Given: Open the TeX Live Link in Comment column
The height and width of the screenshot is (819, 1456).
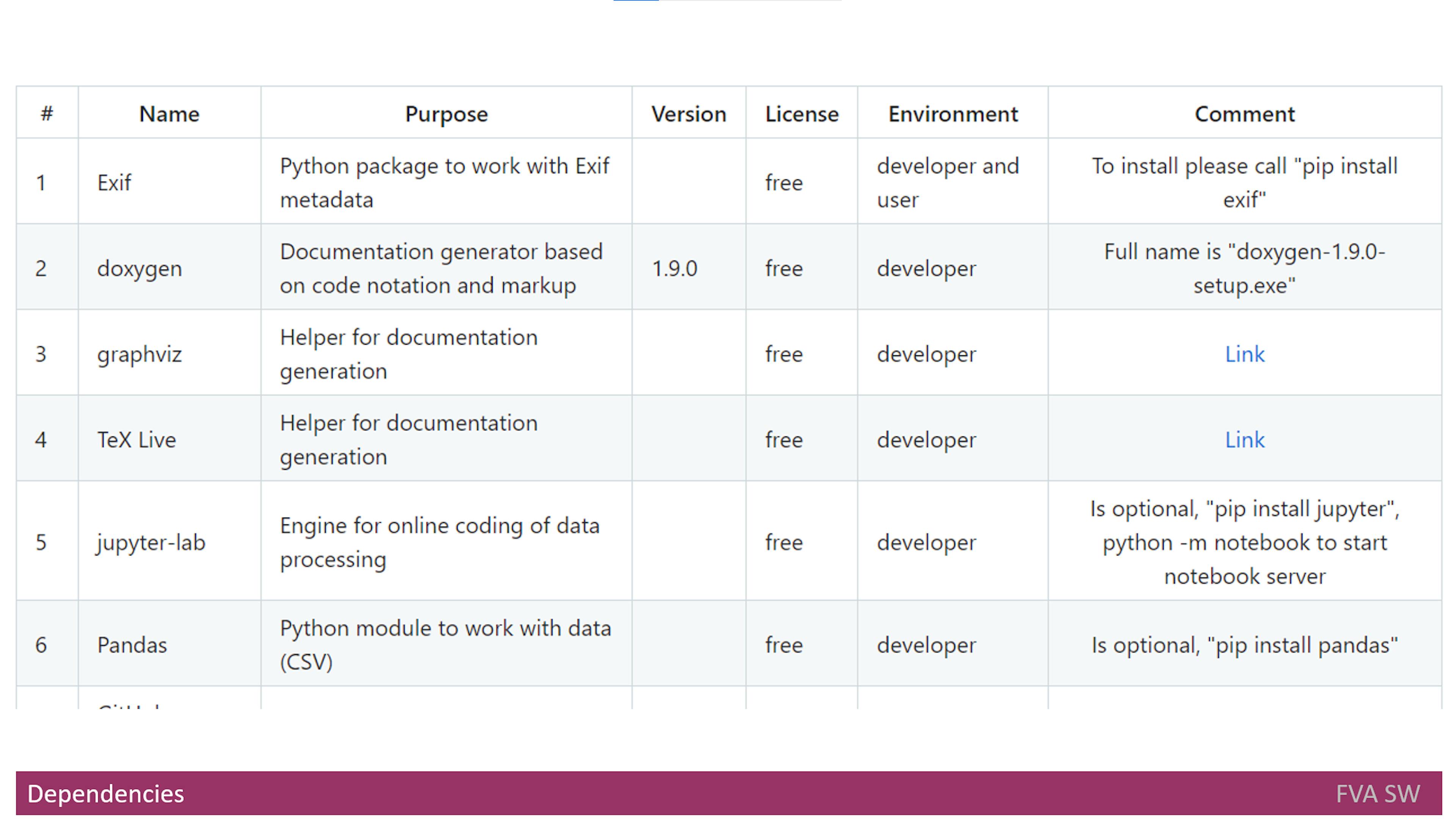Looking at the screenshot, I should click(1244, 440).
